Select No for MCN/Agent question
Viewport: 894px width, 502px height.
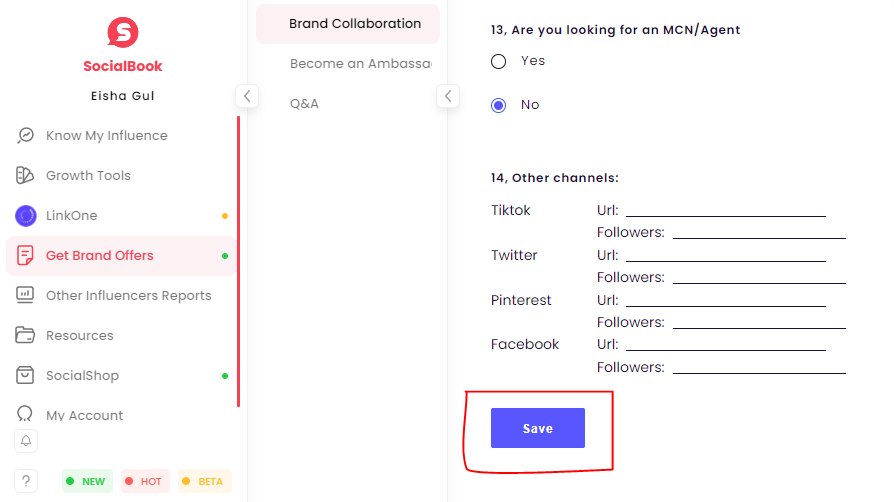click(499, 105)
